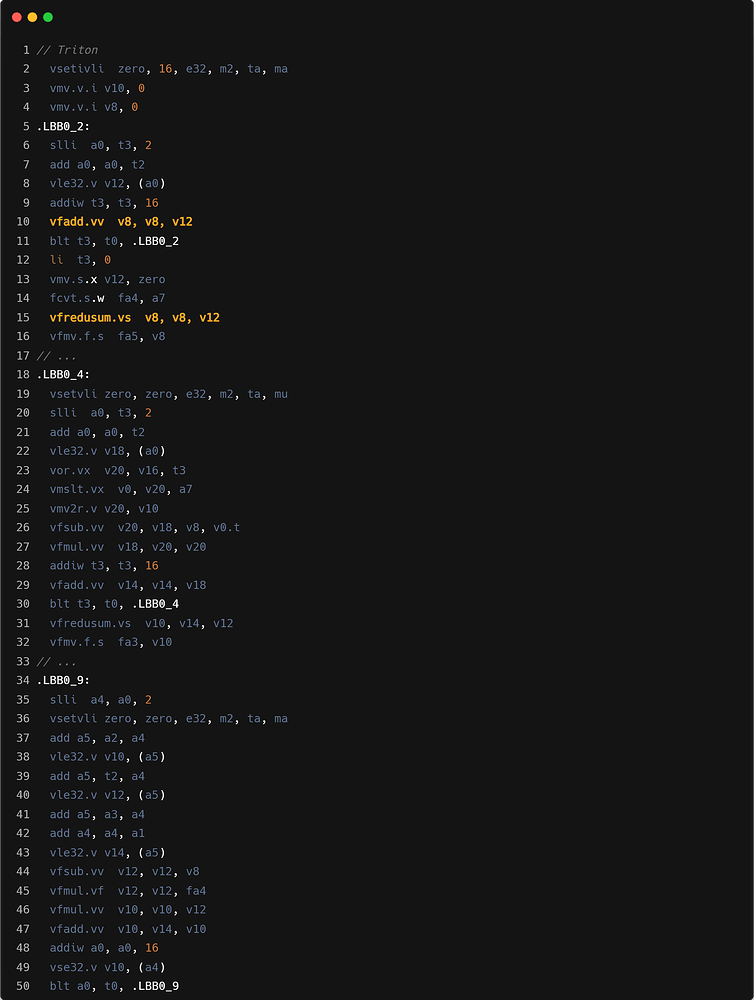The image size is (754, 1000).
Task: Click the green maximize window button
Action: tap(48, 17)
